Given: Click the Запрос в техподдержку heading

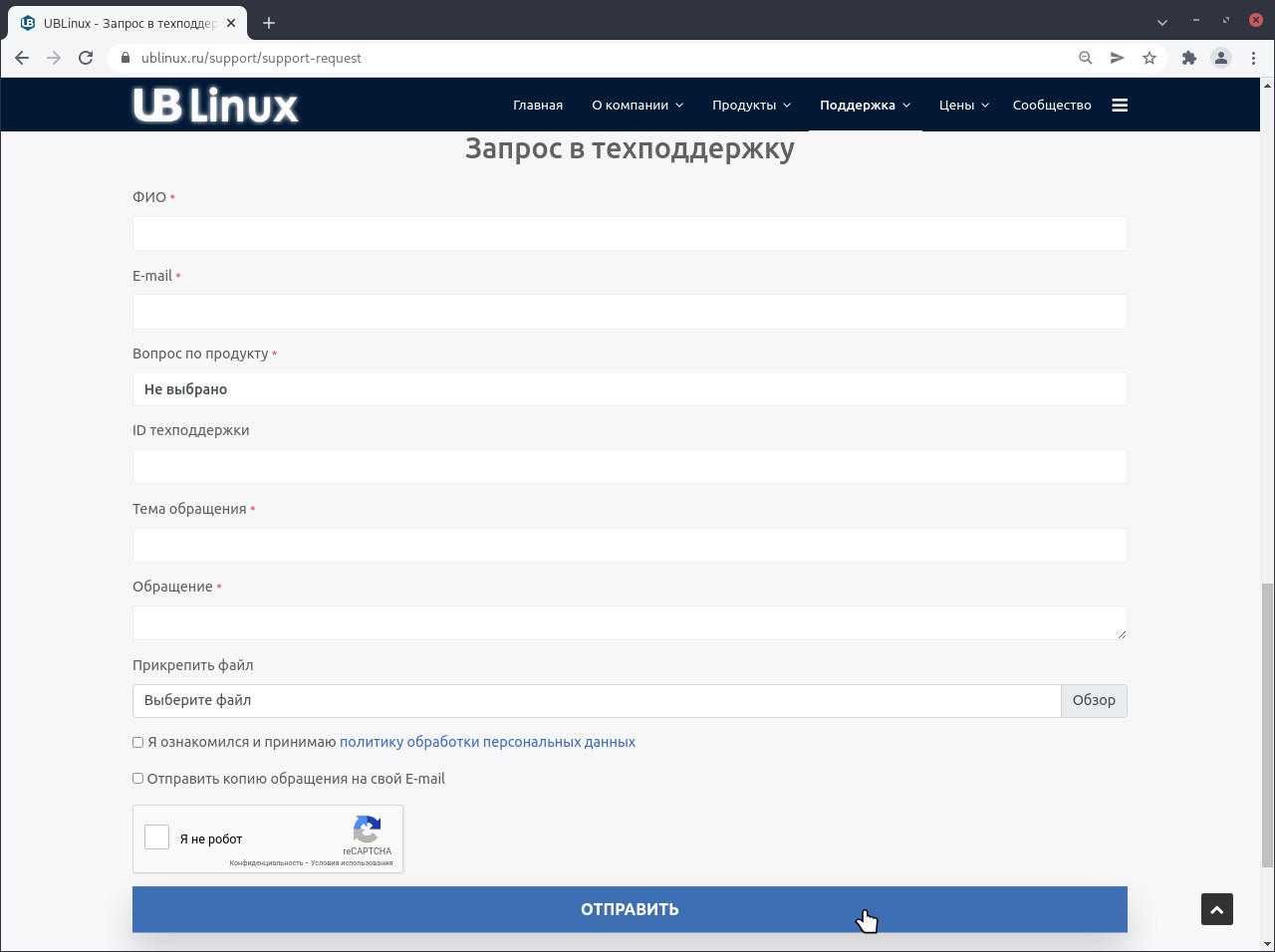Looking at the screenshot, I should tap(630, 148).
